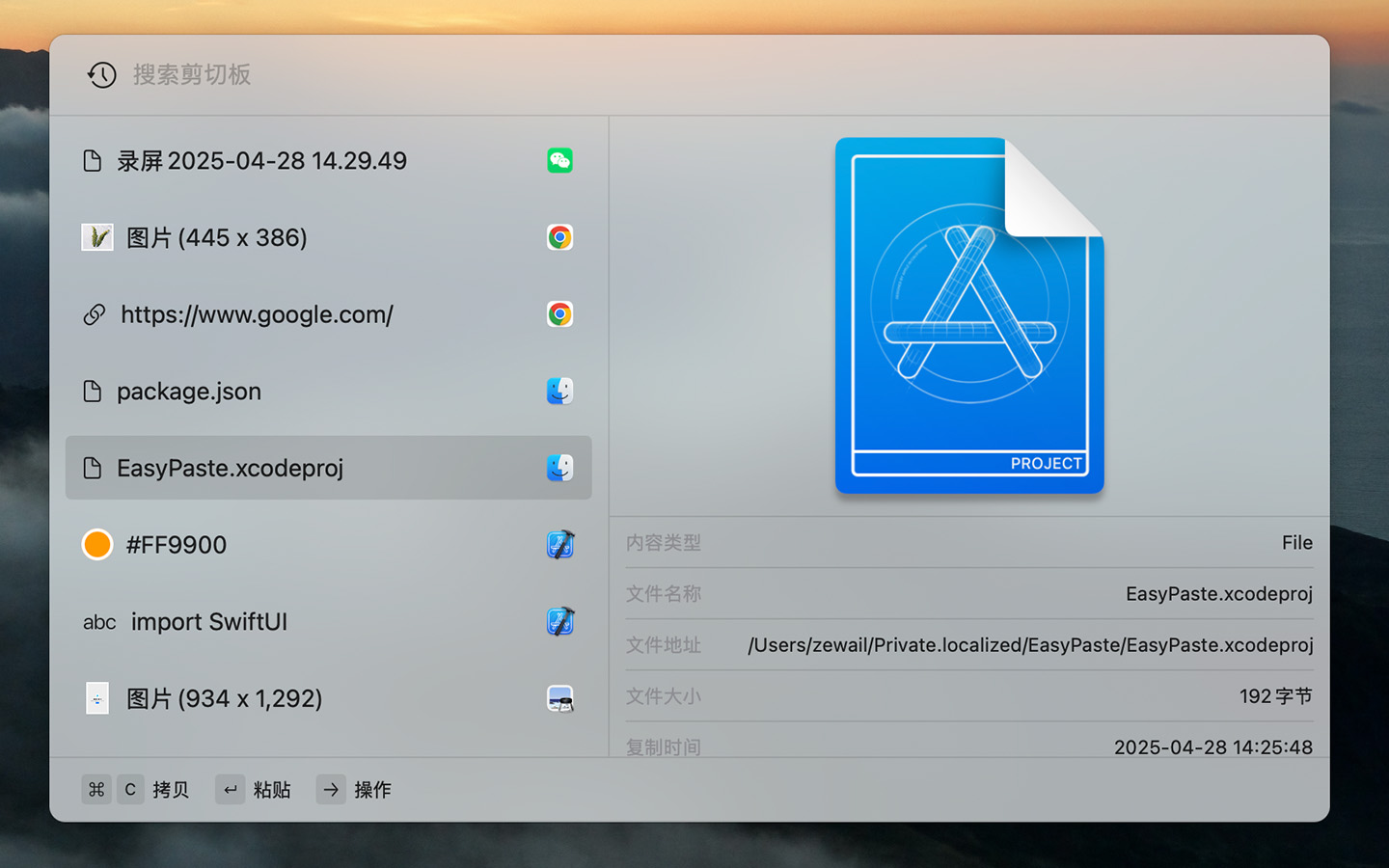
Task: Click Finder icon on EasyPaste.xcodeproj row
Action: point(559,468)
